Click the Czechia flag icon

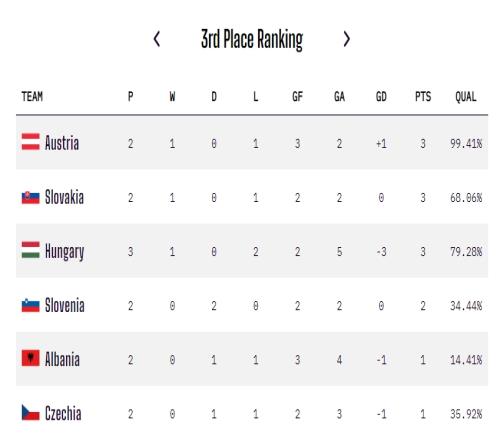31,413
